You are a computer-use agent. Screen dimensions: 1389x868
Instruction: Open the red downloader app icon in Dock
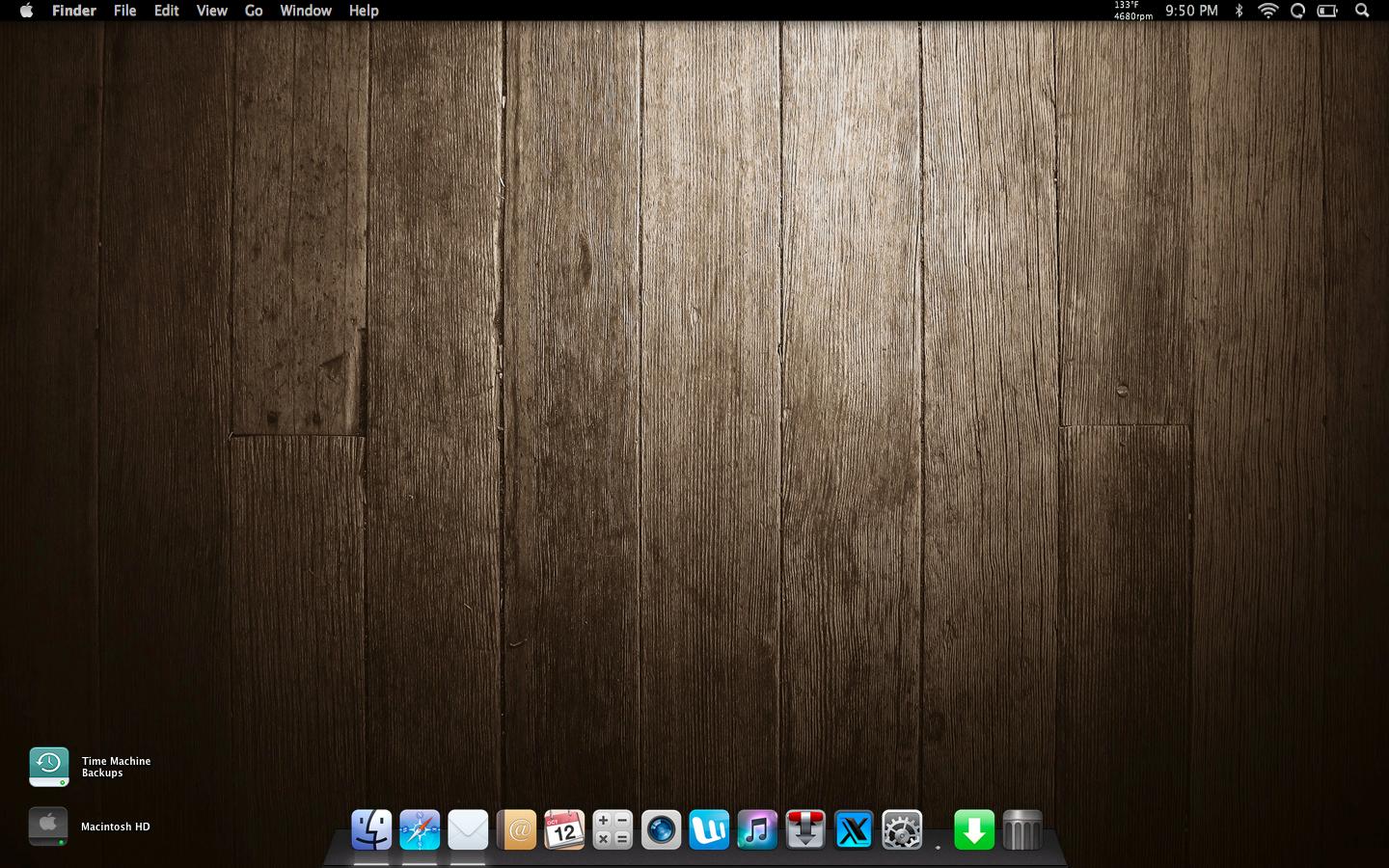click(805, 829)
